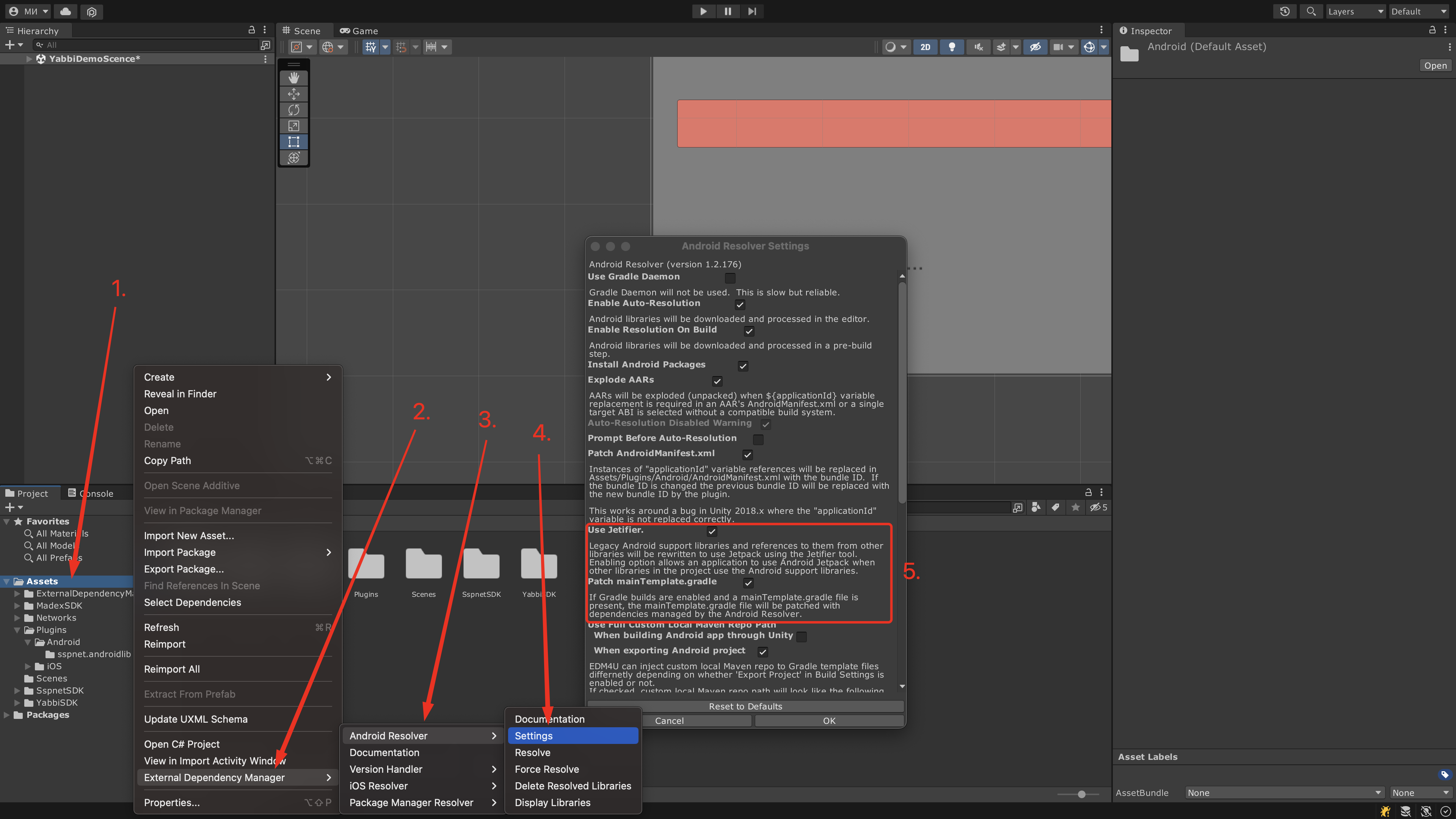This screenshot has height=819, width=1456.
Task: Select the Rect transform tool
Action: 293,141
